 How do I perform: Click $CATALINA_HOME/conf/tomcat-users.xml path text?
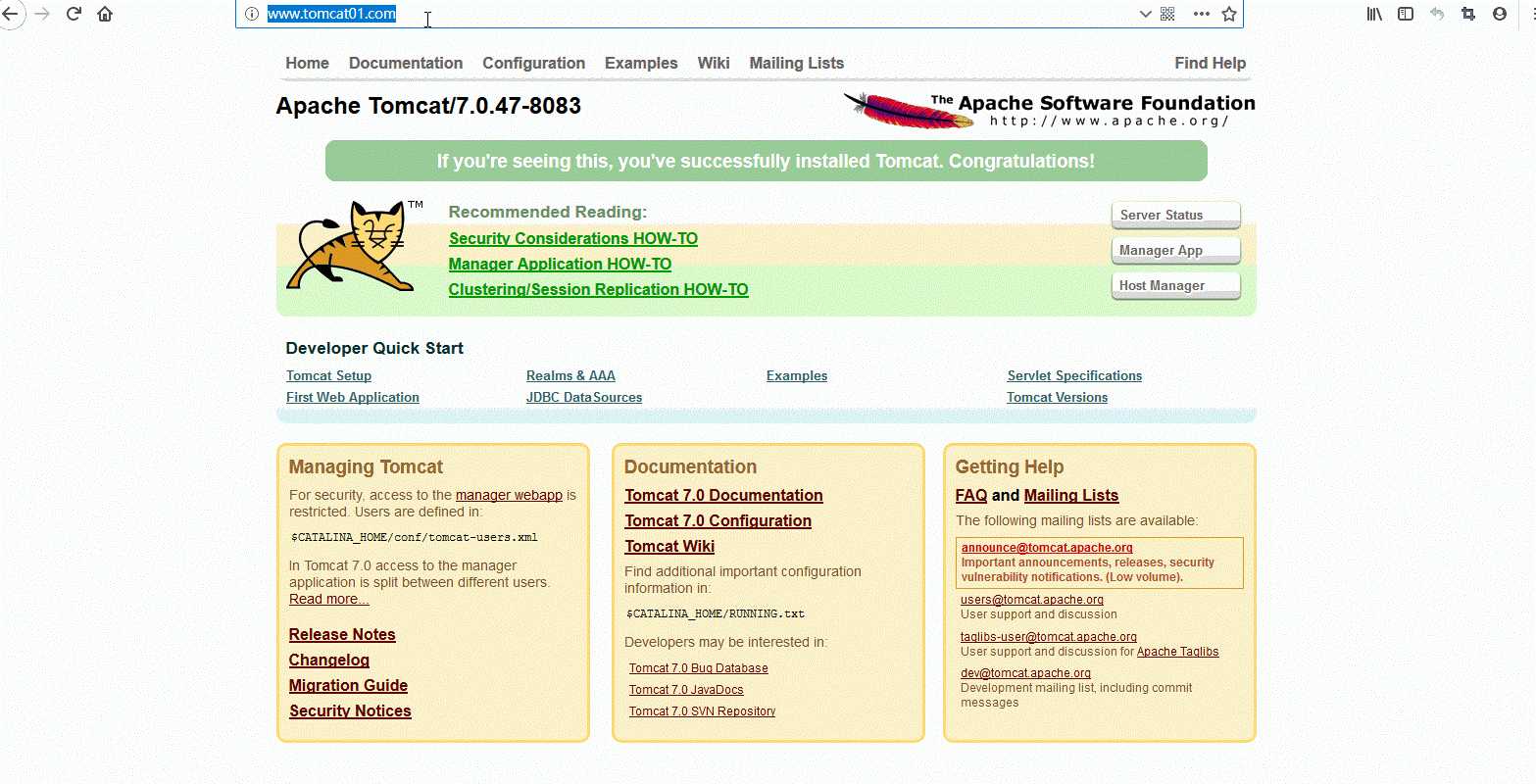tap(415, 537)
